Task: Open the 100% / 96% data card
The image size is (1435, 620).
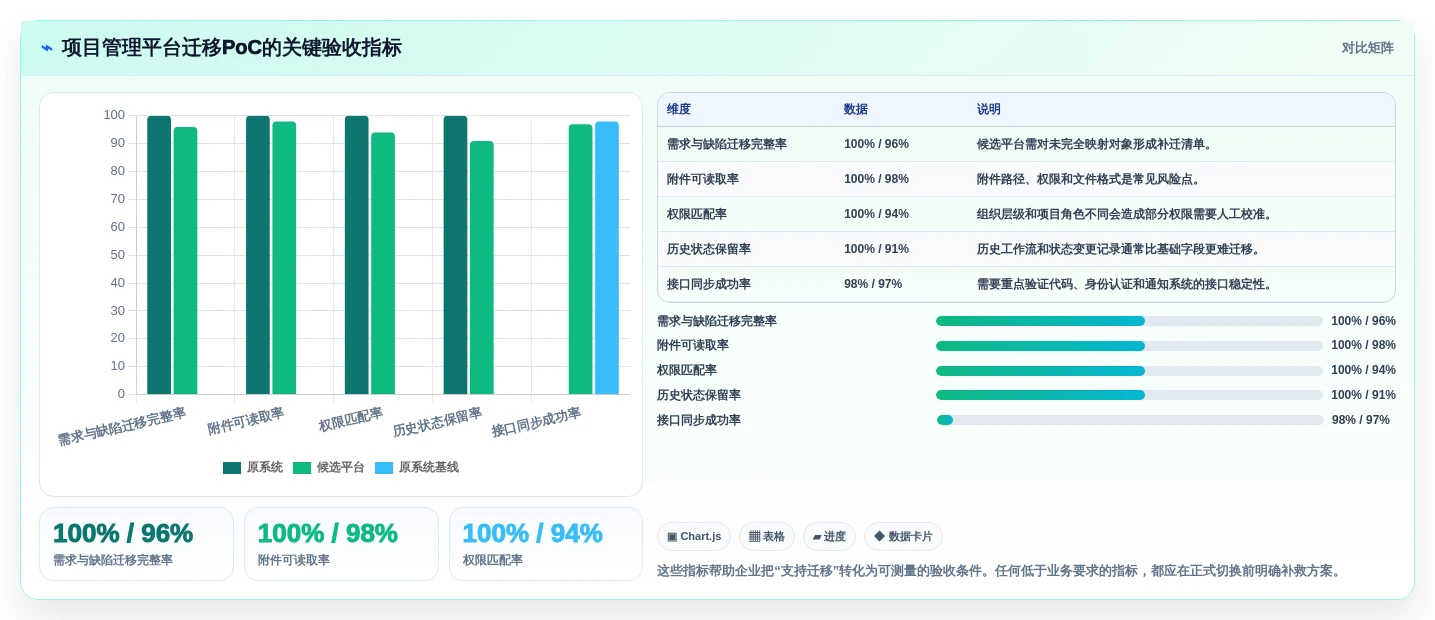Action: pos(136,544)
